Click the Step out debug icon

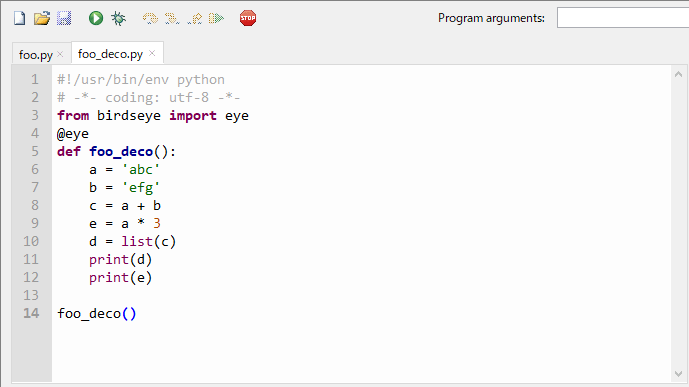click(195, 18)
